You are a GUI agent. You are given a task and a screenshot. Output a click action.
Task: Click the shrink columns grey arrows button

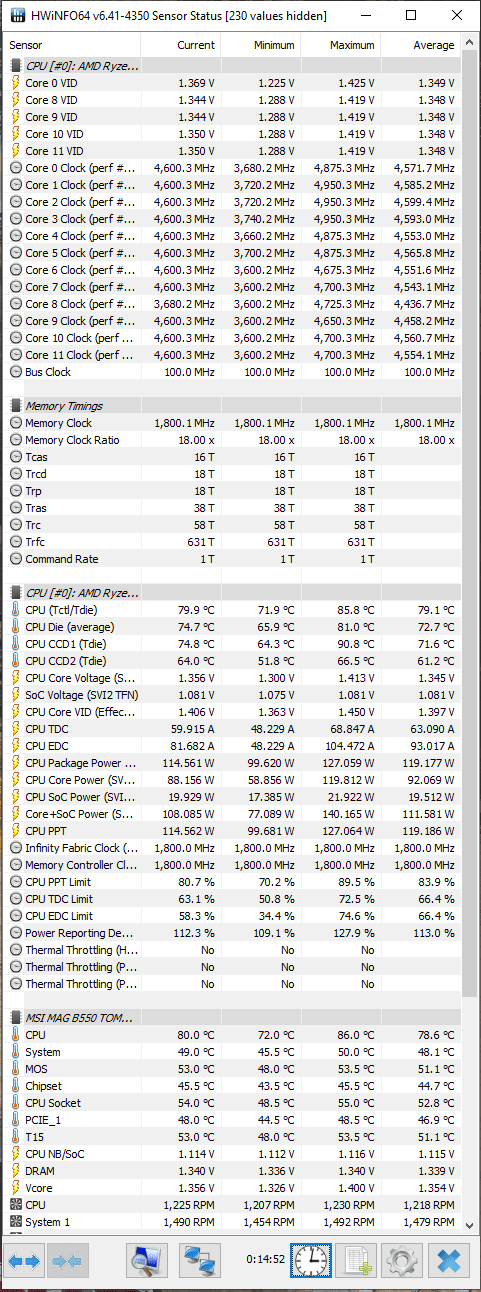click(x=67, y=1262)
